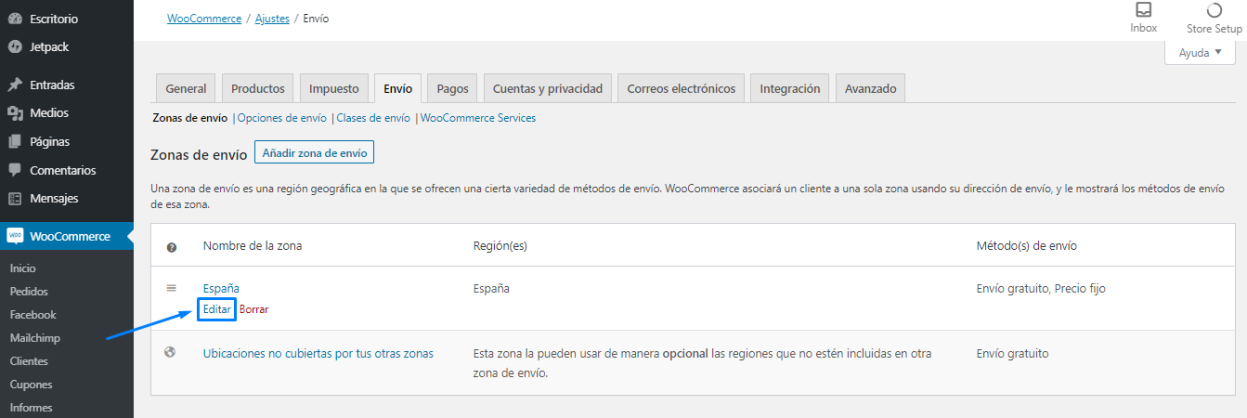Open the Impuesto tab
This screenshot has width=1247, height=418.
tap(334, 88)
